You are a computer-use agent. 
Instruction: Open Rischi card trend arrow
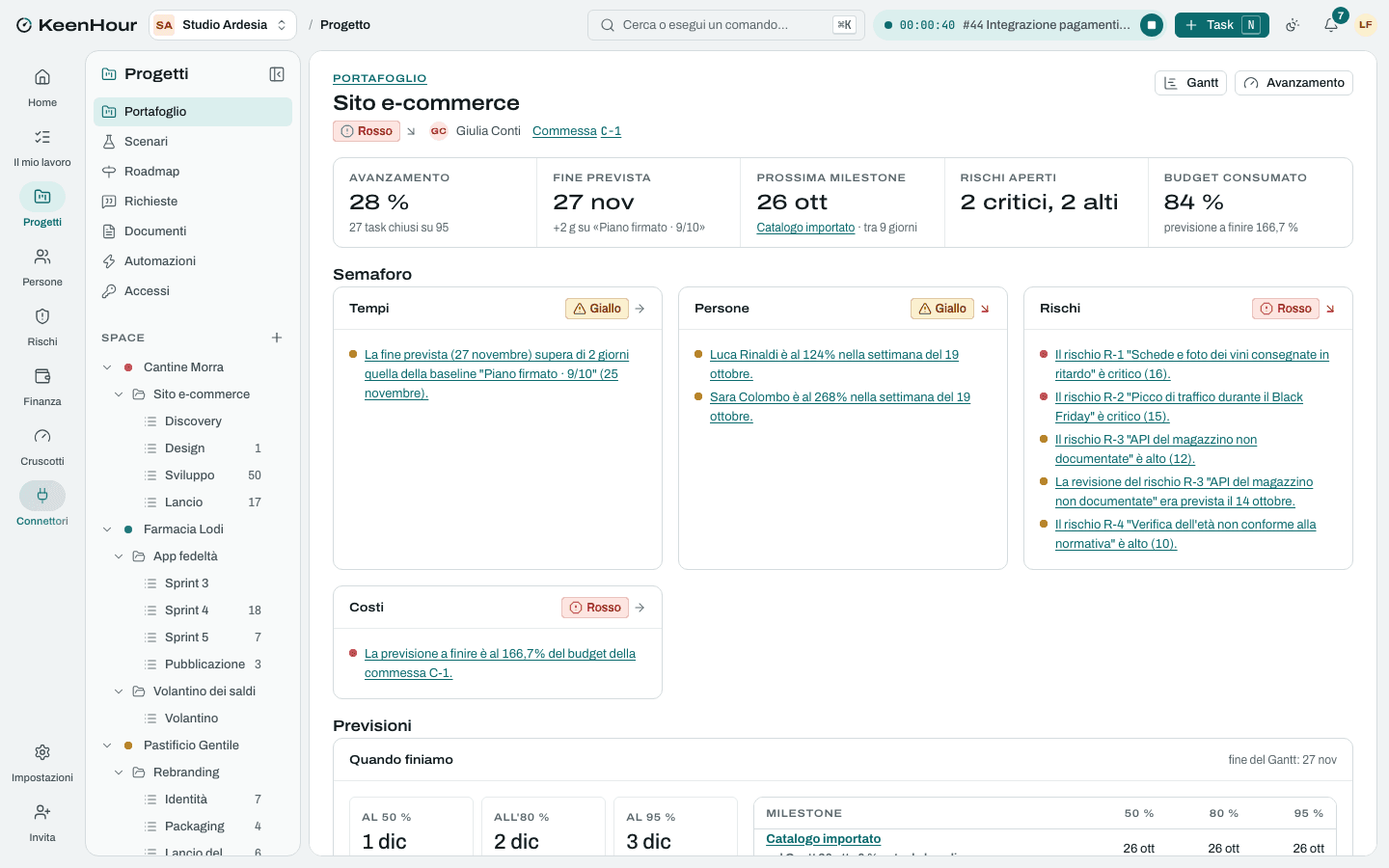(x=1330, y=309)
